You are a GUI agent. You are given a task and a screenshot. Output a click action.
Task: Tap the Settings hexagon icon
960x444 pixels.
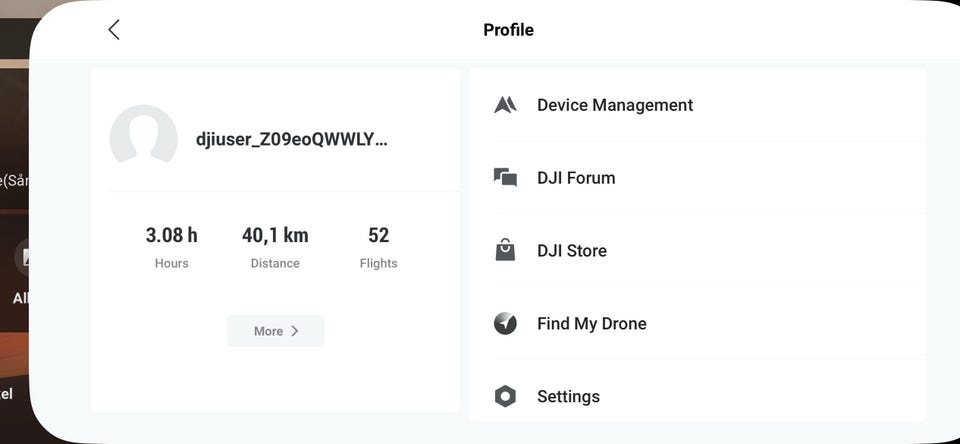click(x=505, y=396)
